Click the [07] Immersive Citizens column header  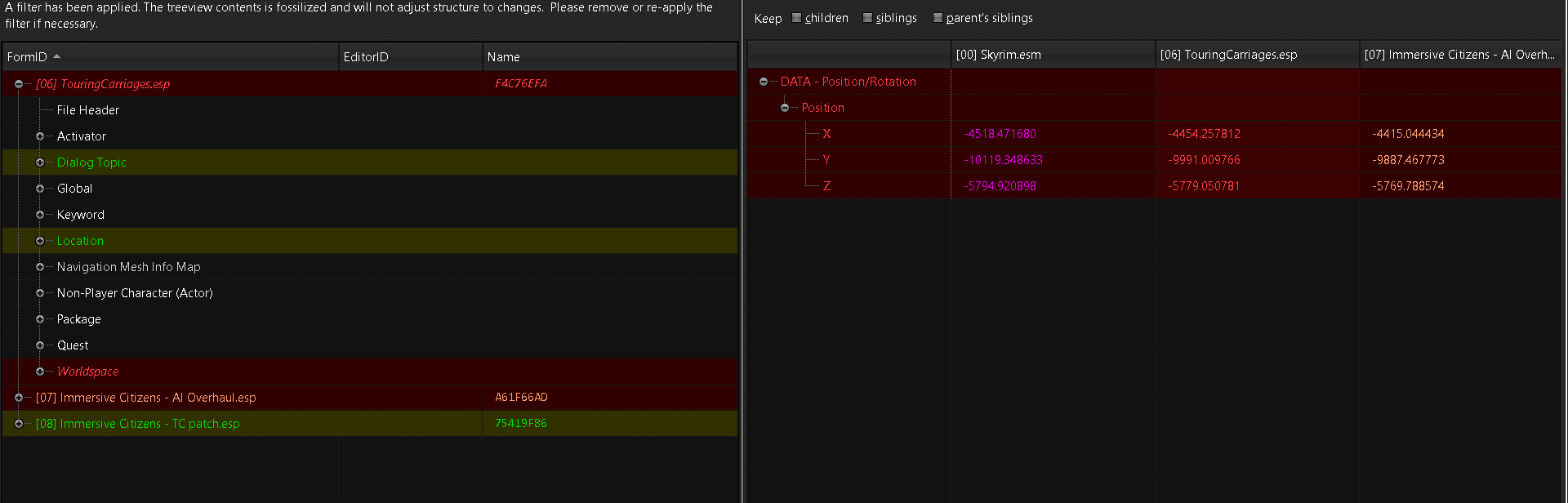1460,55
